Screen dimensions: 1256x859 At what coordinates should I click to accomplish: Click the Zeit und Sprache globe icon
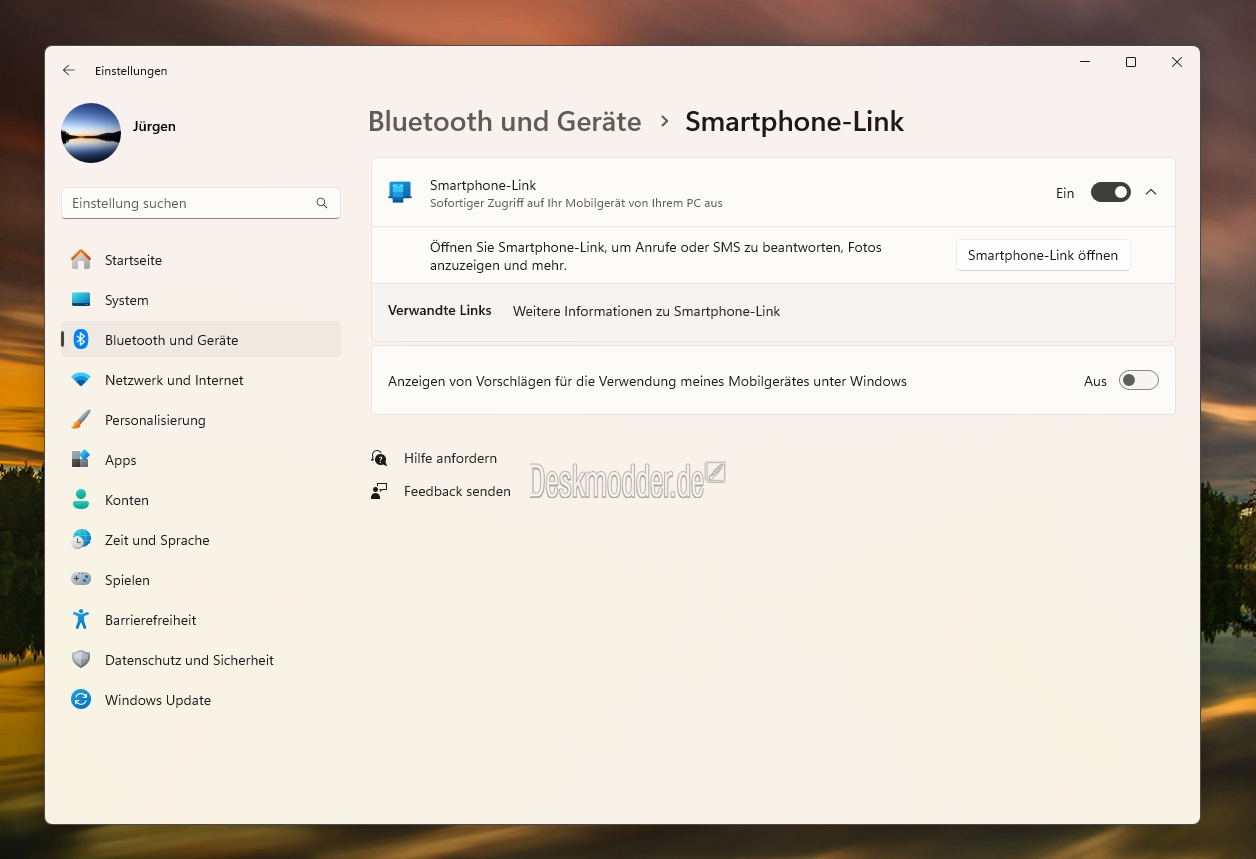coord(81,540)
